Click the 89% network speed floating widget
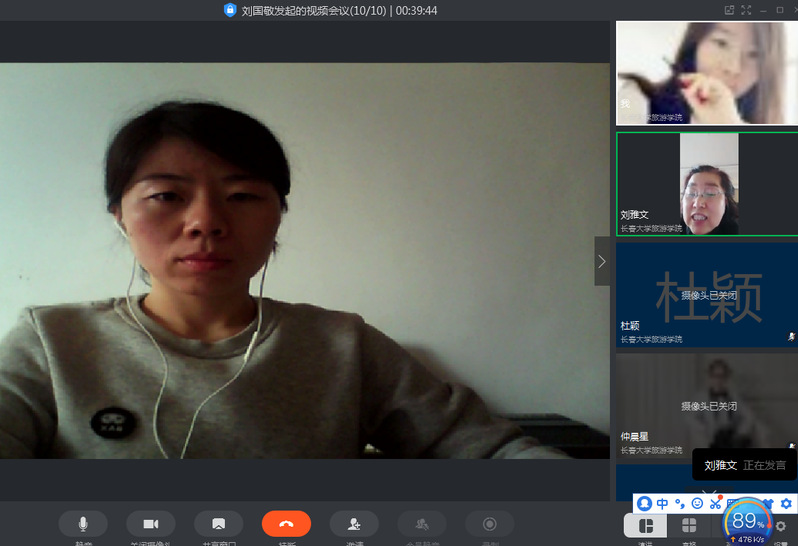The image size is (798, 546). coord(748,523)
